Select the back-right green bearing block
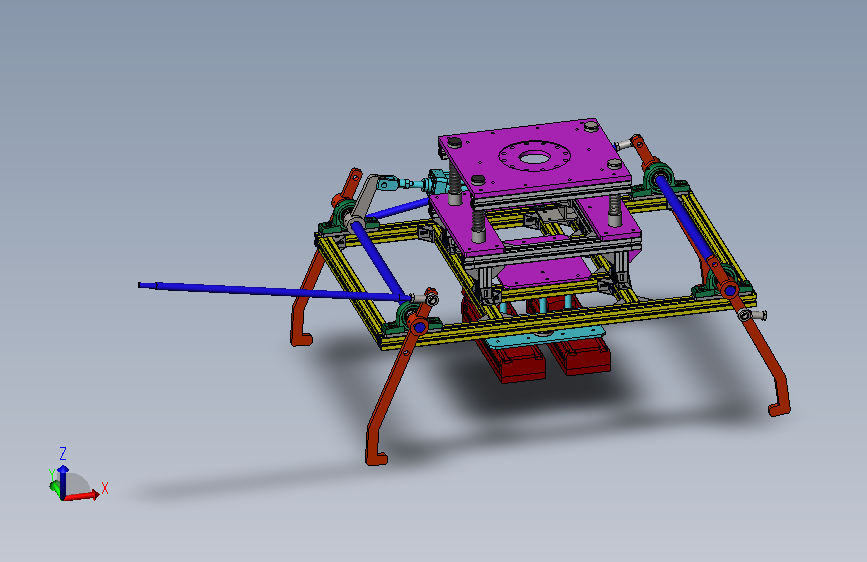Viewport: 867px width, 562px height. point(658,178)
